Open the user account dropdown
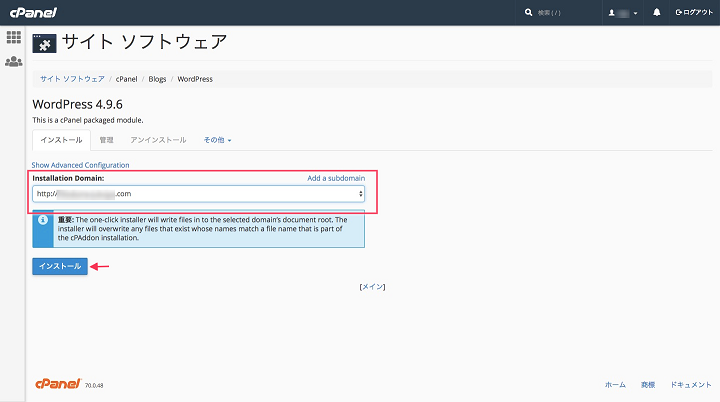Viewport: 720px width, 402px height. pos(623,13)
